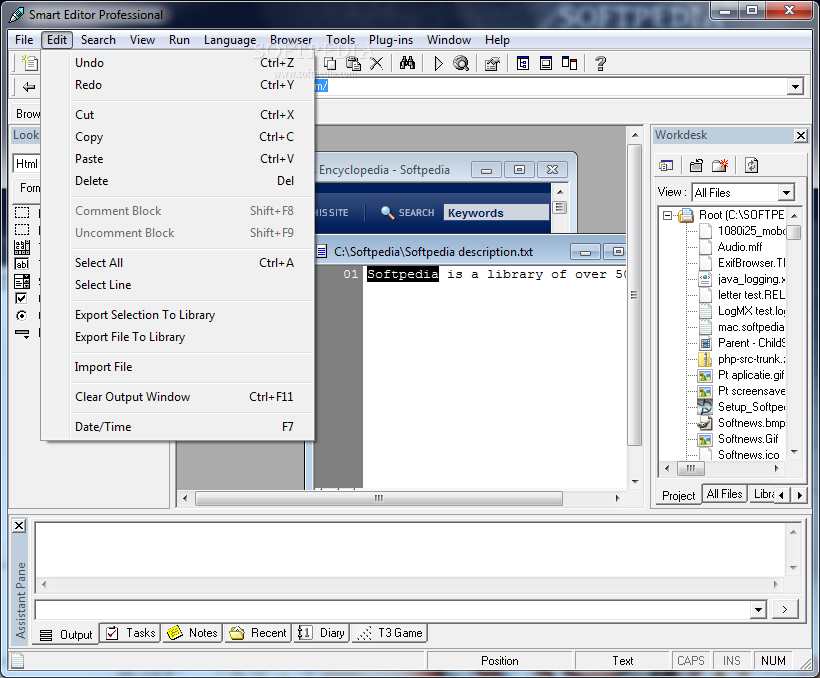Open the address bar dropdown arrow
This screenshot has height=678, width=820.
[x=795, y=86]
